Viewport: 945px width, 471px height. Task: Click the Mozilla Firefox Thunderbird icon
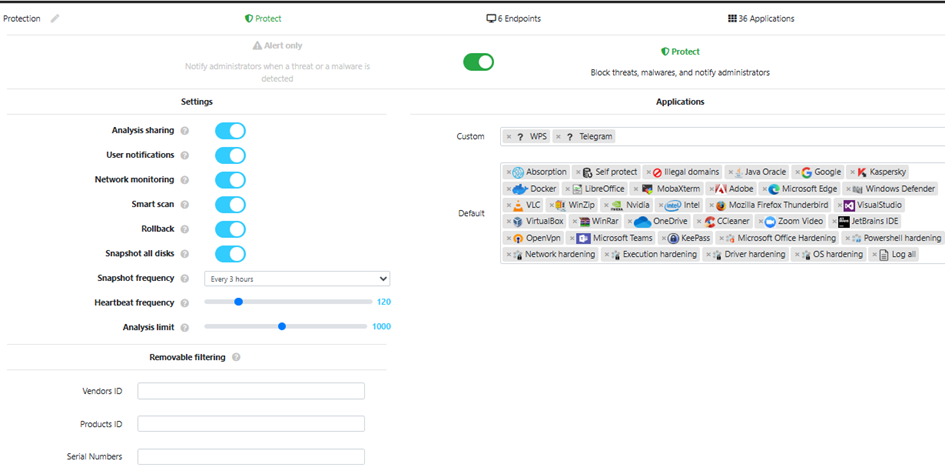(720, 205)
